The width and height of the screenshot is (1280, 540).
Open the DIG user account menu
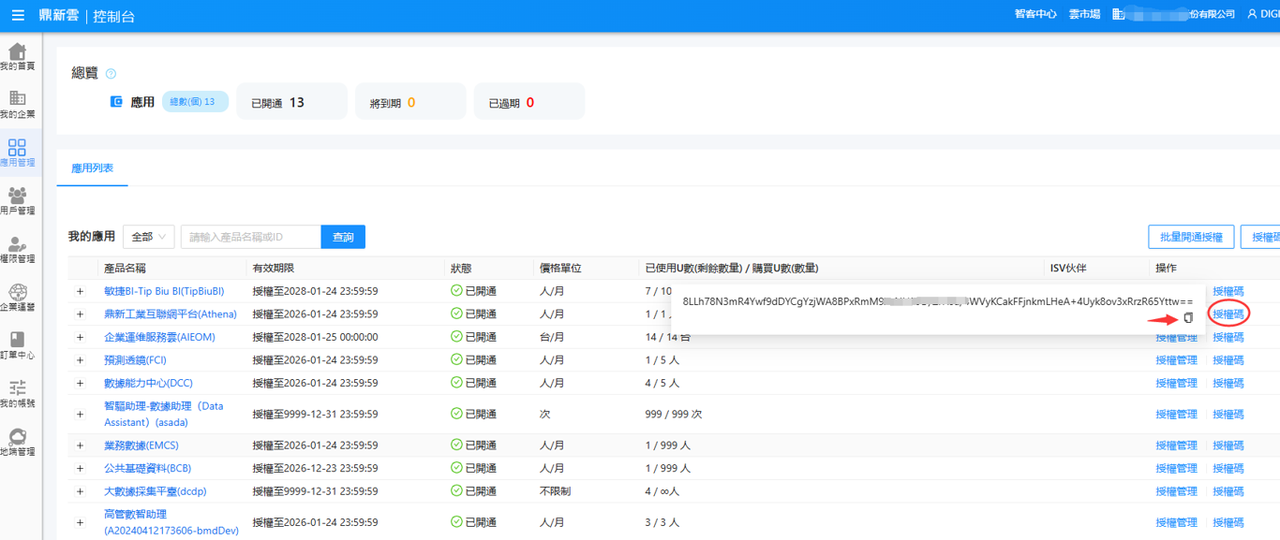point(1263,15)
